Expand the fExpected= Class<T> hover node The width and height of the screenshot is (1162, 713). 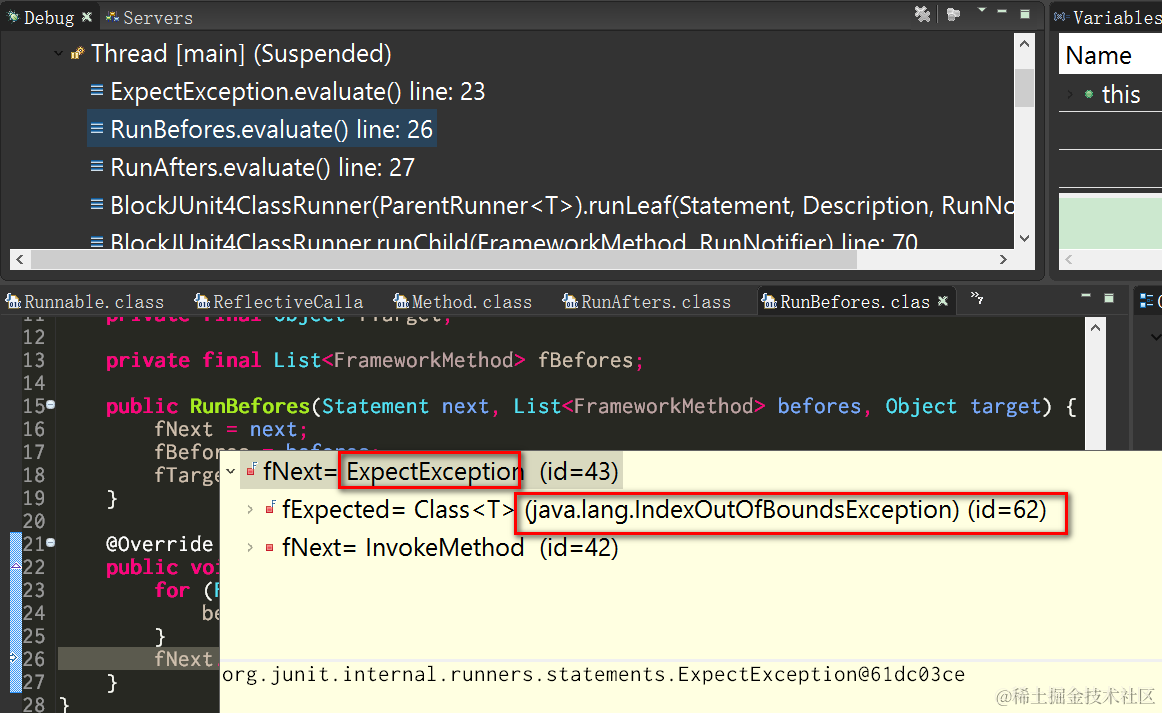pos(250,509)
